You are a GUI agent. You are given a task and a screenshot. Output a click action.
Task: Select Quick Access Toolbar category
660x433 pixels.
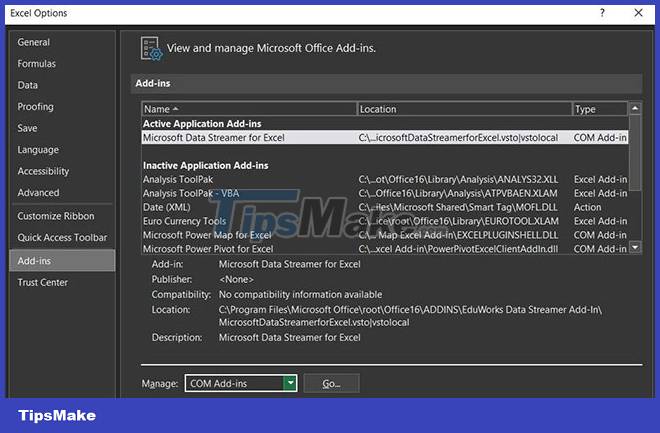(62, 238)
